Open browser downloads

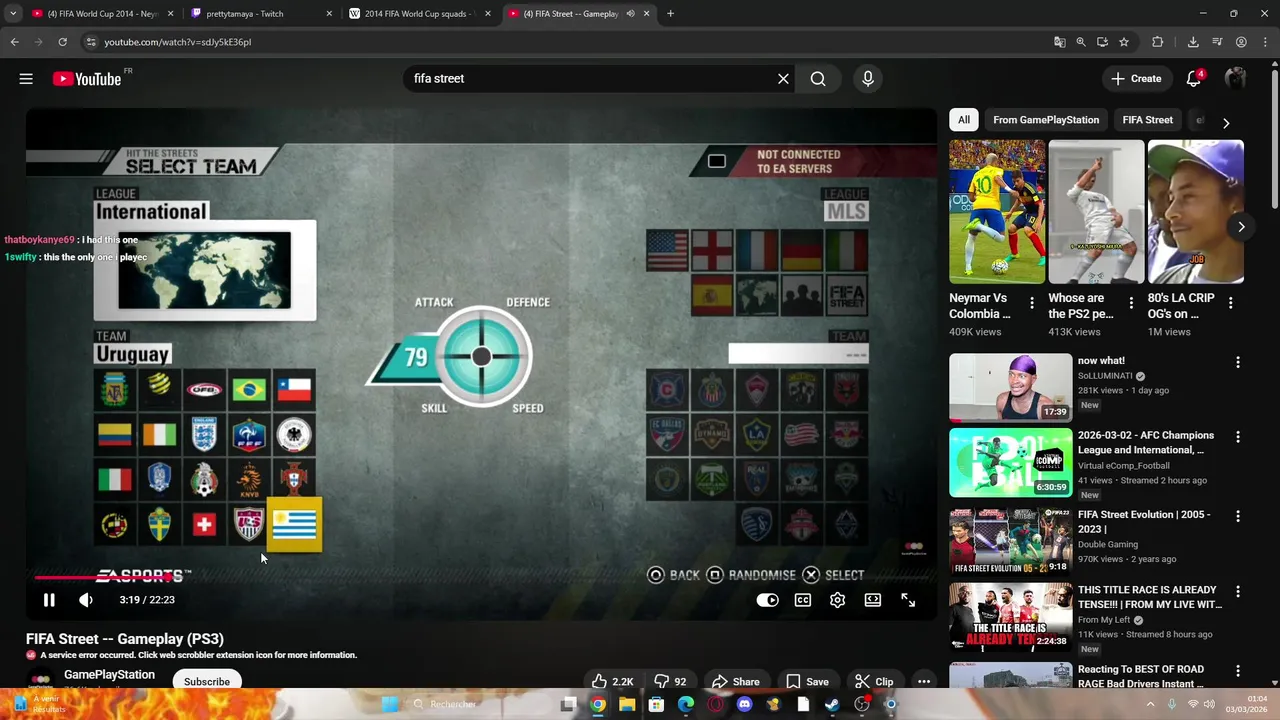(1193, 42)
